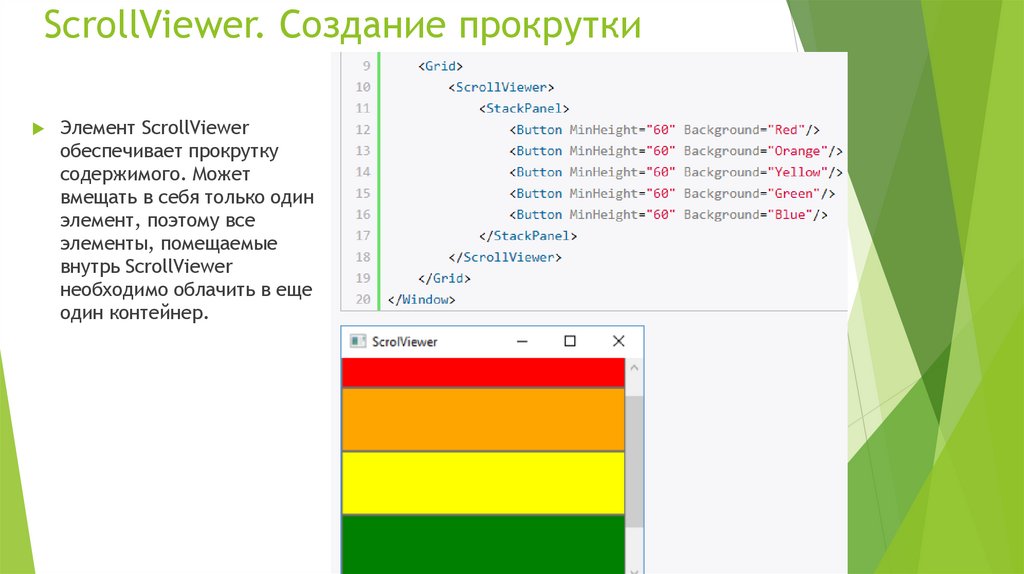Click the closing </Grid> tag

pyautogui.click(x=444, y=278)
